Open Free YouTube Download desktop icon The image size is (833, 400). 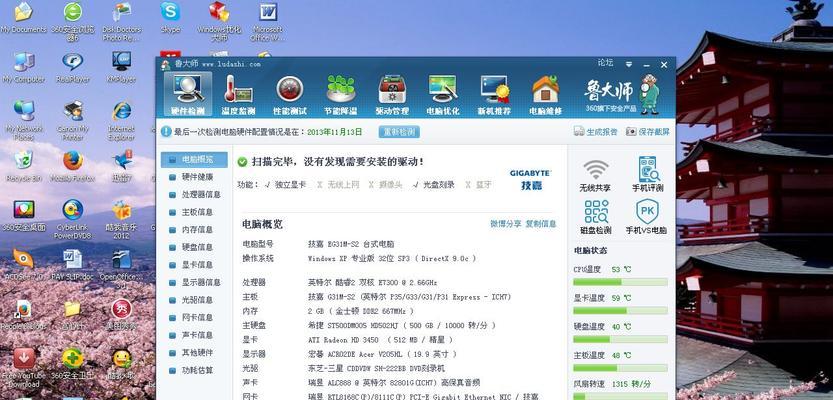24,368
